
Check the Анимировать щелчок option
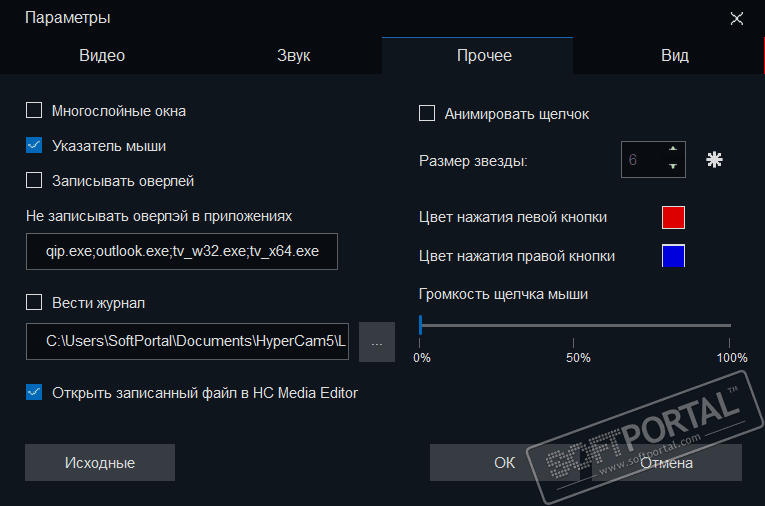[x=427, y=114]
